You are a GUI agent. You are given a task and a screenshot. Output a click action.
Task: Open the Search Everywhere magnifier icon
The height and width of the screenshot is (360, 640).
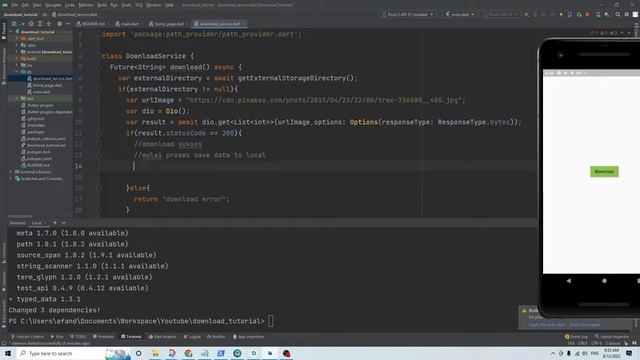[618, 14]
